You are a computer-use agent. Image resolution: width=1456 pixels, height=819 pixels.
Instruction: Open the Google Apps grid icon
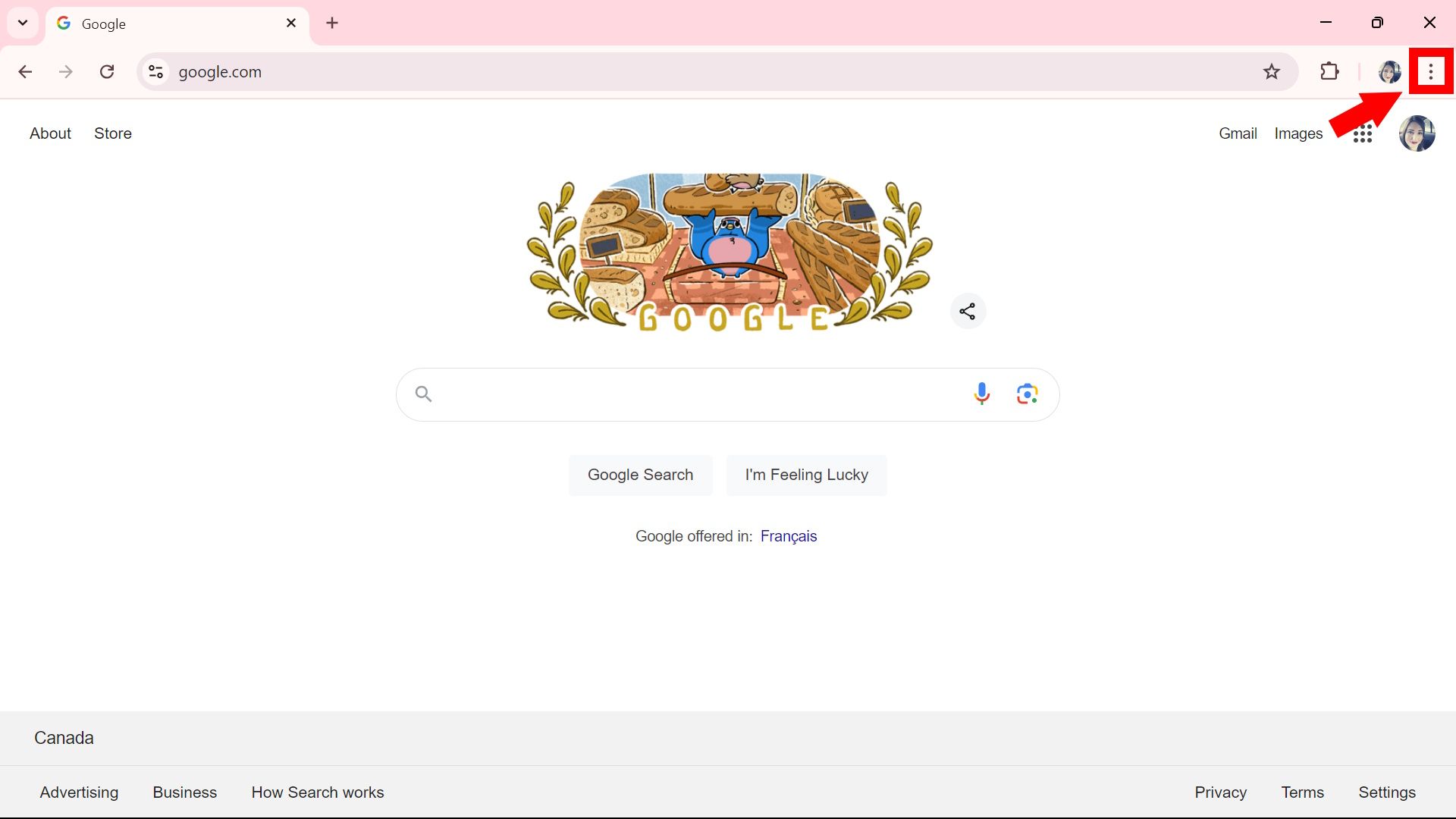1362,133
